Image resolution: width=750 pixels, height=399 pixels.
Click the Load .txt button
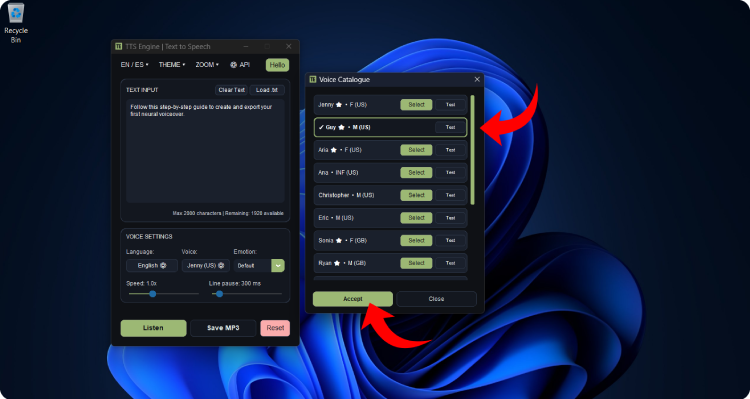click(267, 90)
